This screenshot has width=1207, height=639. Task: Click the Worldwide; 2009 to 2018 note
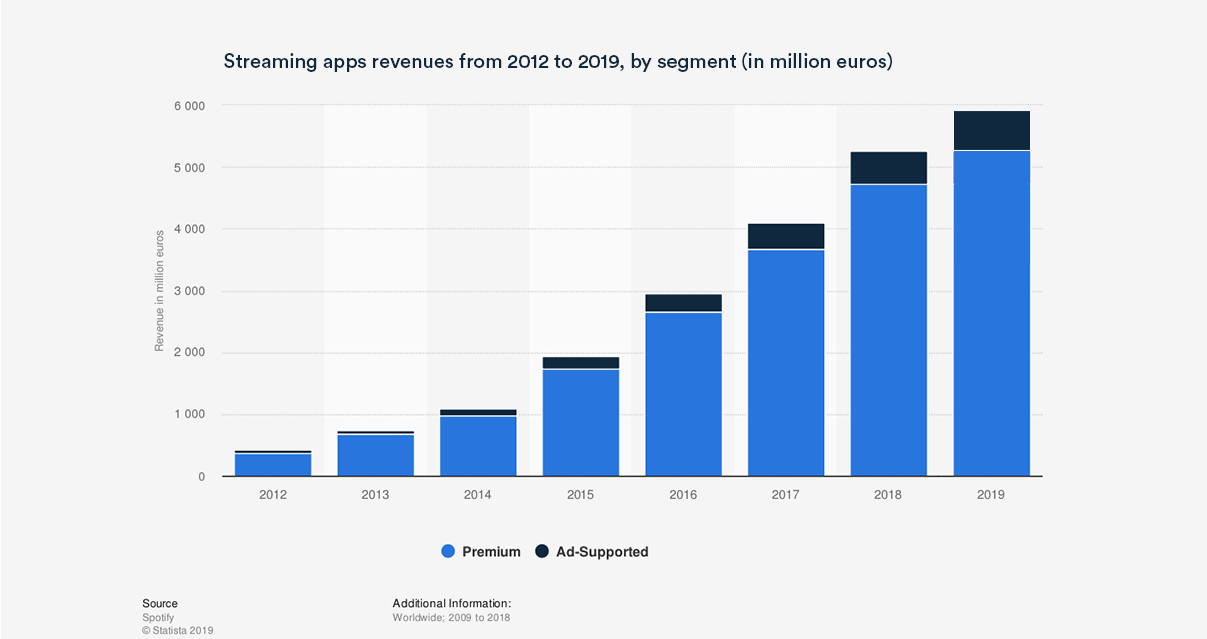pyautogui.click(x=452, y=618)
